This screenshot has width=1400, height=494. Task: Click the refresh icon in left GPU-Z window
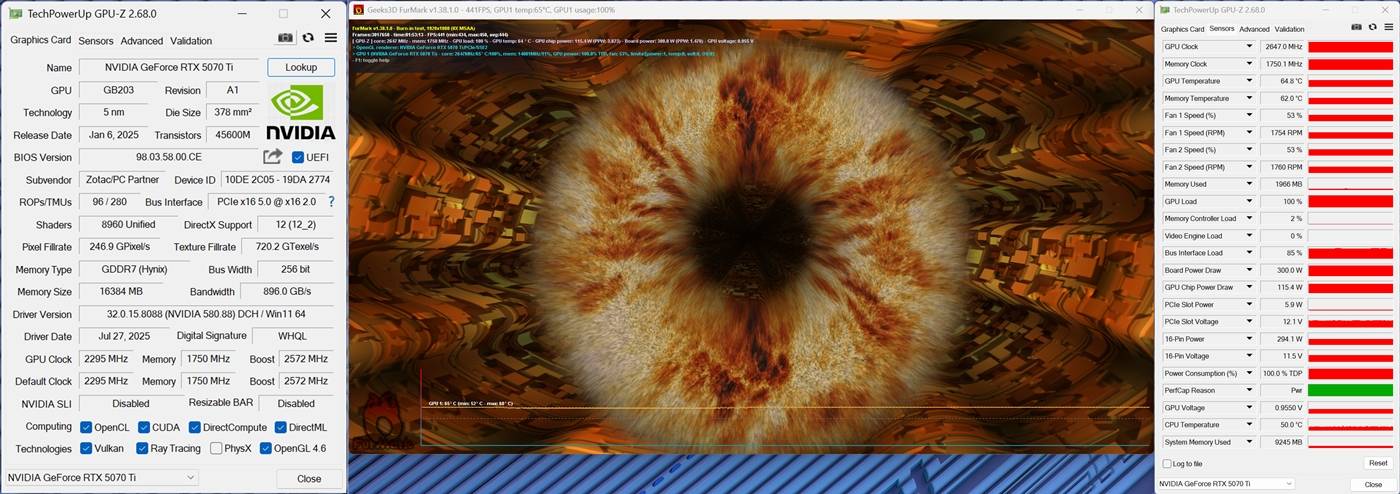coord(308,38)
